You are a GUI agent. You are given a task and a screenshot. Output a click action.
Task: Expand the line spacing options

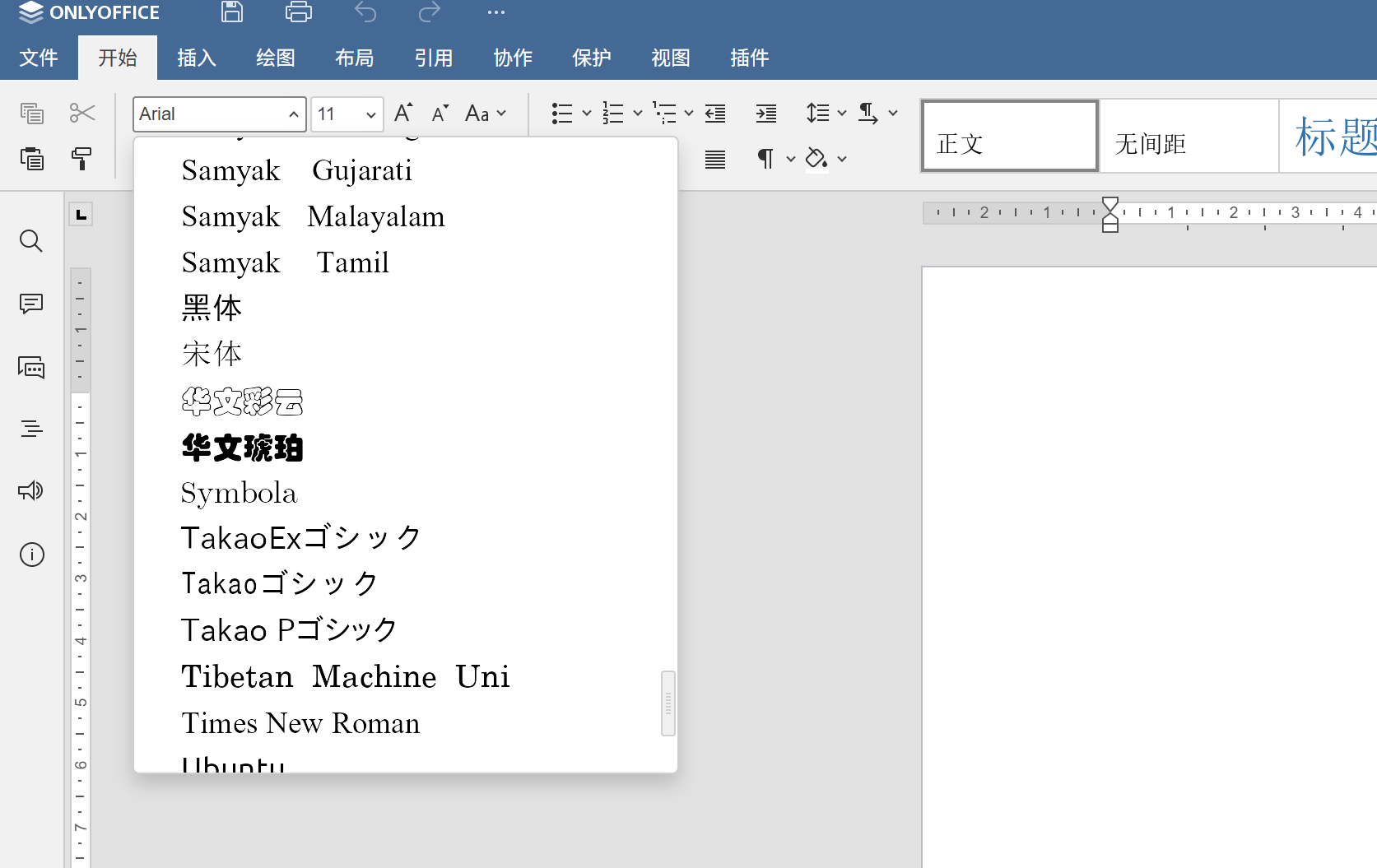click(841, 114)
